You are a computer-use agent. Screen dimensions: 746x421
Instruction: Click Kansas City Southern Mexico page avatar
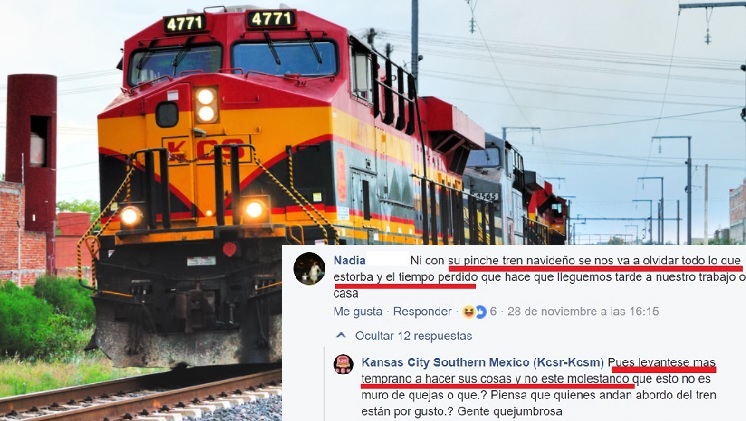[344, 364]
